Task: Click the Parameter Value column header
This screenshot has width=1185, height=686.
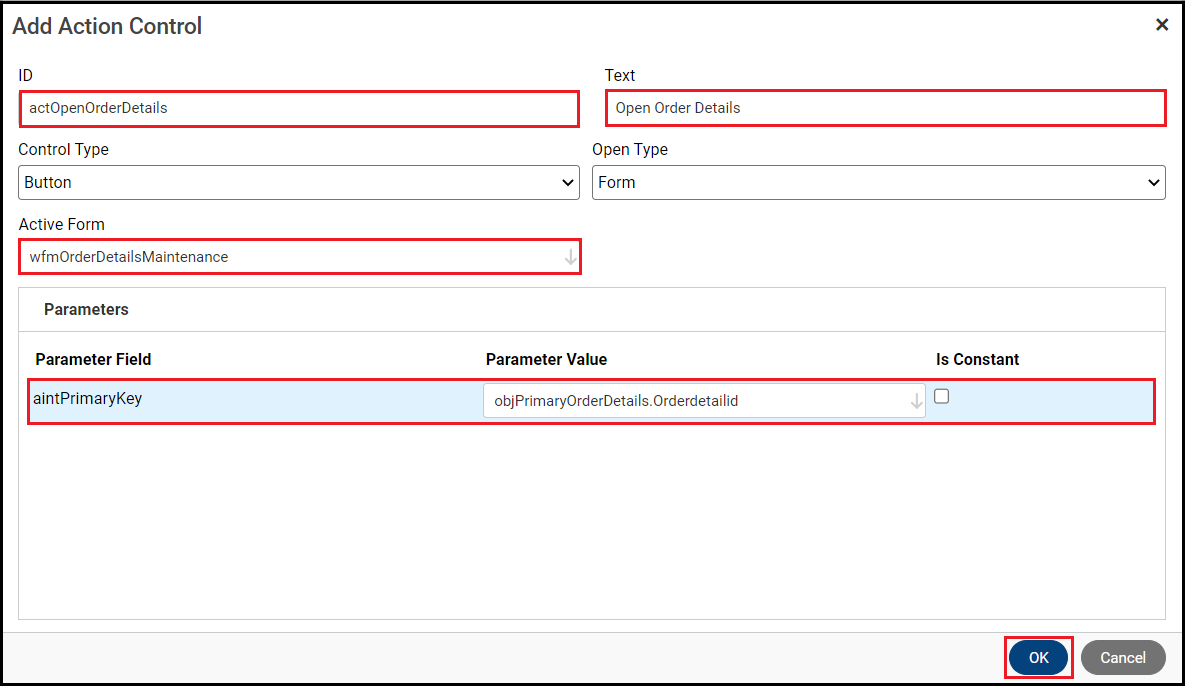Action: pos(546,359)
